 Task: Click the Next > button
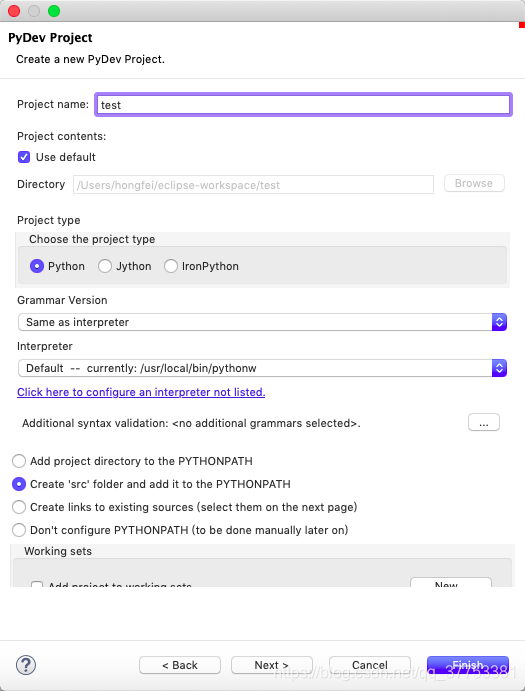272,665
